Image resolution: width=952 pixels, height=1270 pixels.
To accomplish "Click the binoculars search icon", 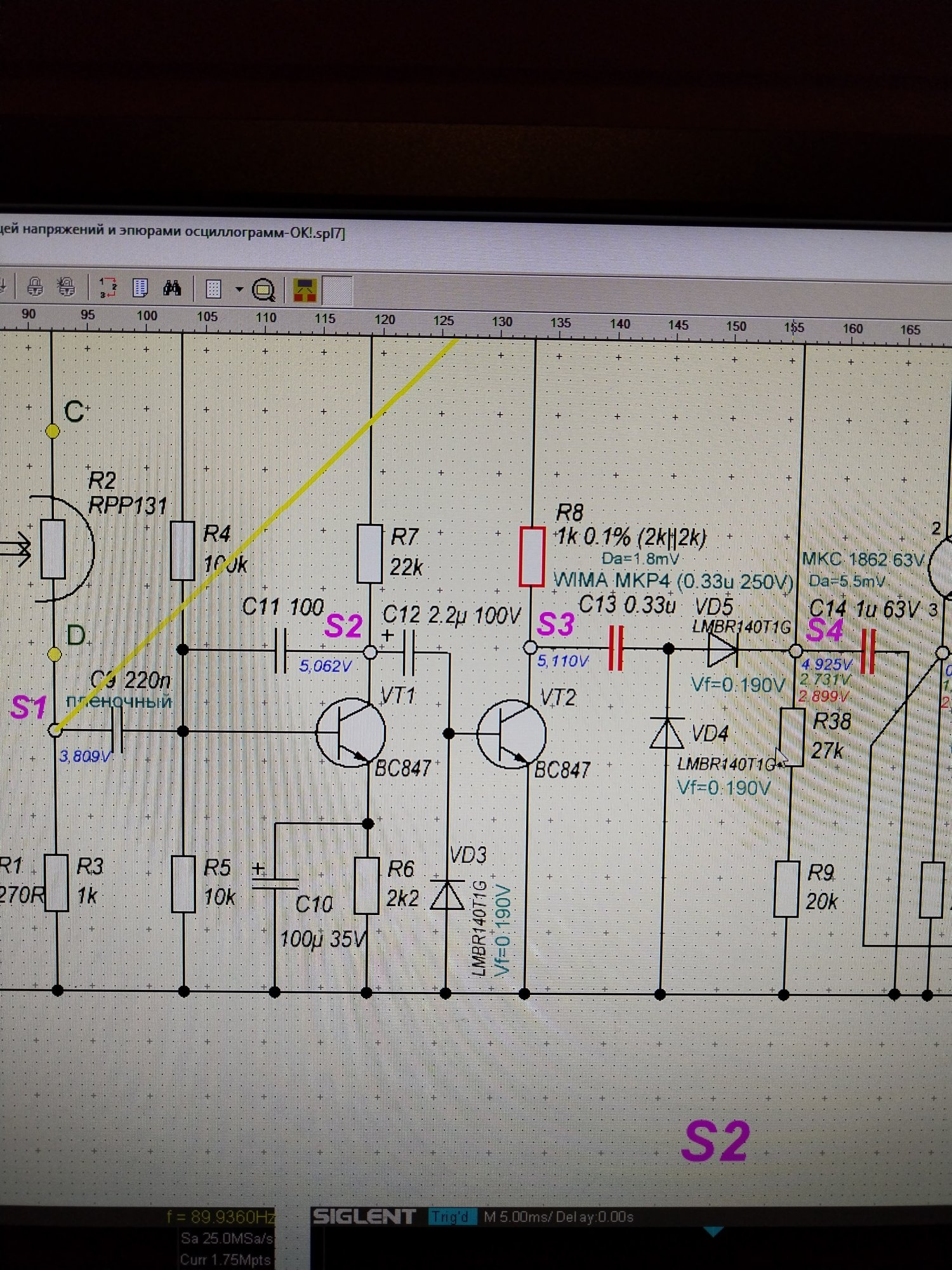I will click(172, 289).
